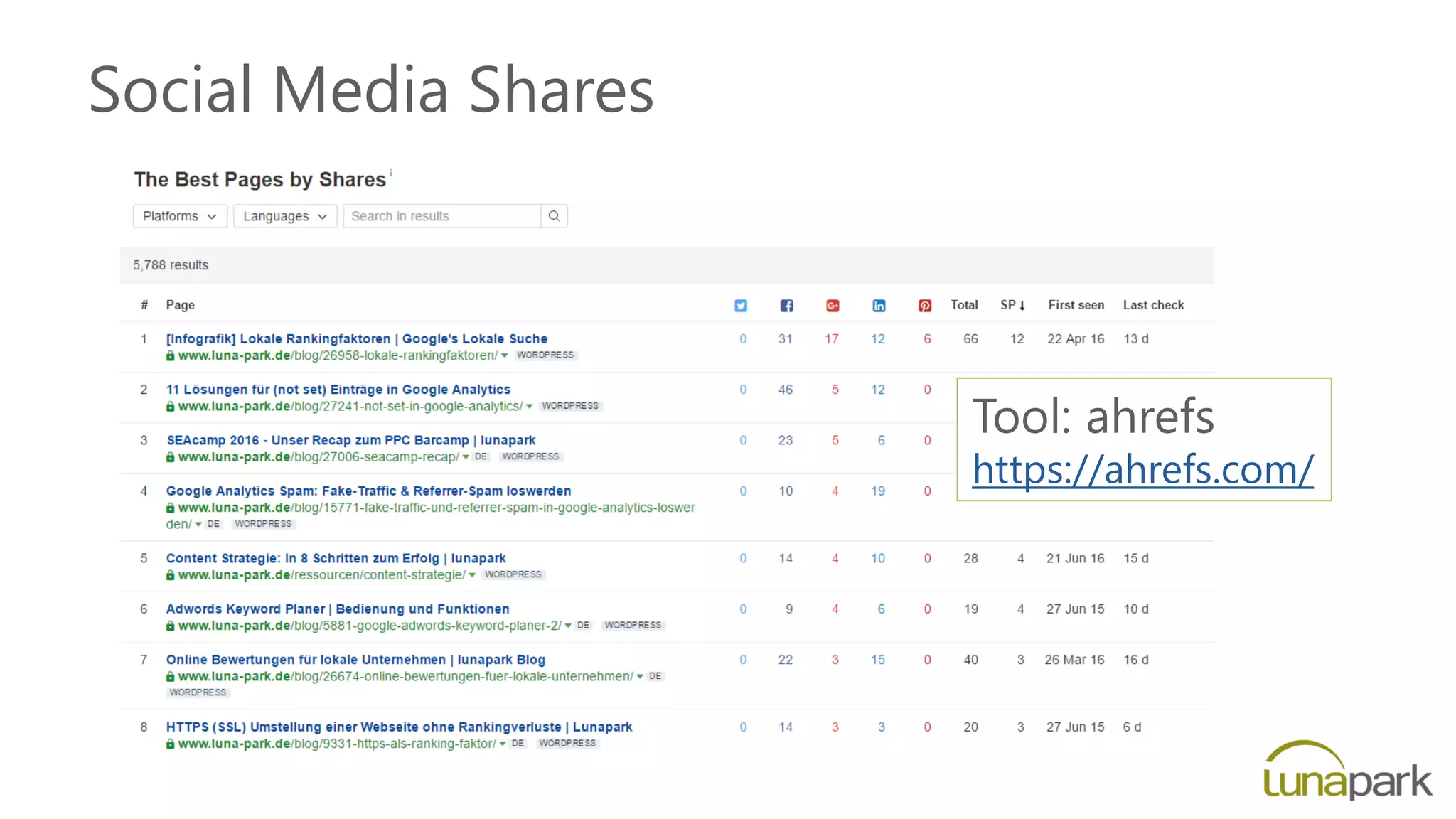The height and width of the screenshot is (819, 1456).
Task: Open the blog/27006-seacamp-recap URL
Action: (x=318, y=457)
